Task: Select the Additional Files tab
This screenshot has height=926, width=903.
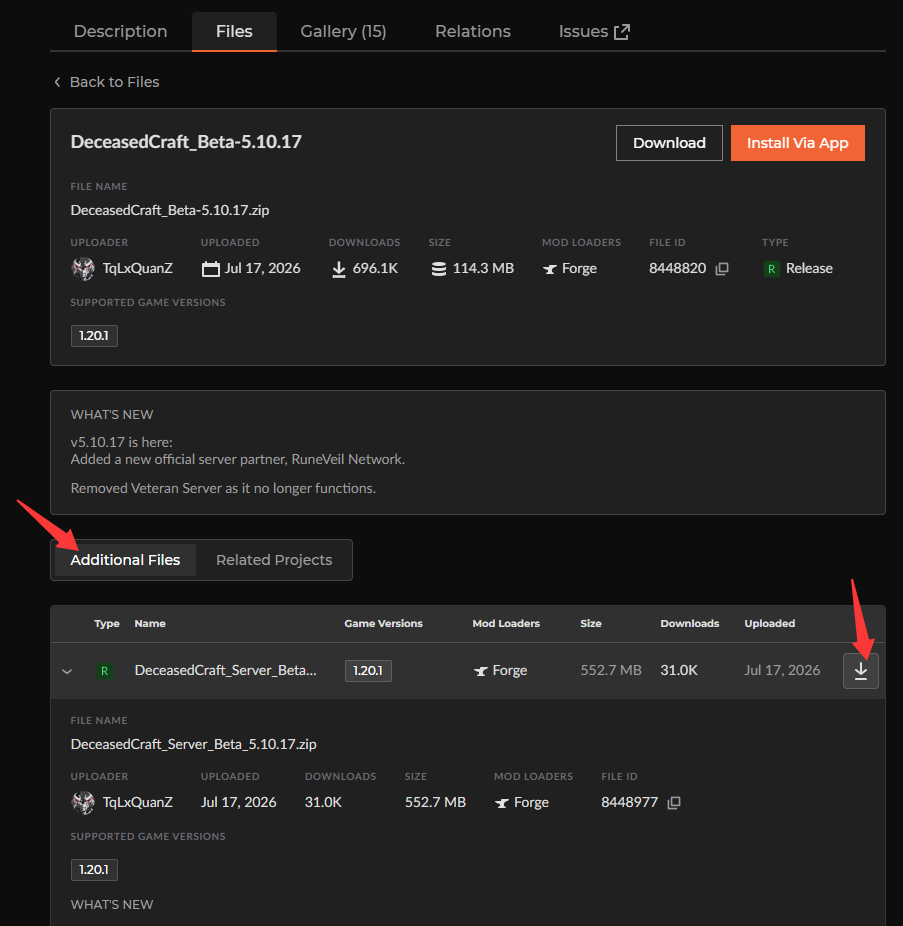Action: (125, 560)
